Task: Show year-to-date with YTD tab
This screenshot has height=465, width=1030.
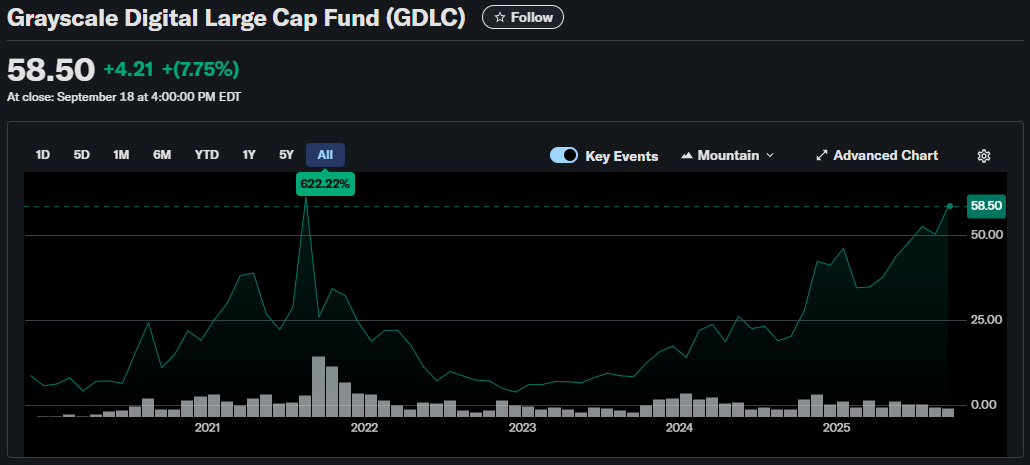Action: 207,155
